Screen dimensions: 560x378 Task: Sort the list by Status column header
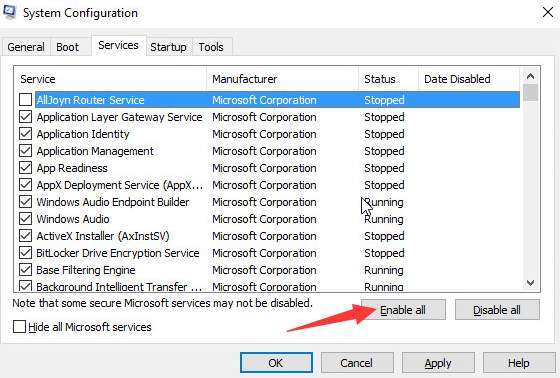pos(388,79)
